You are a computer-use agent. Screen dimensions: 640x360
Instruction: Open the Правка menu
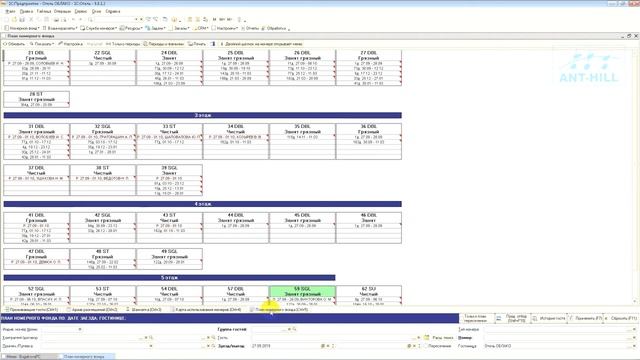click(x=26, y=11)
